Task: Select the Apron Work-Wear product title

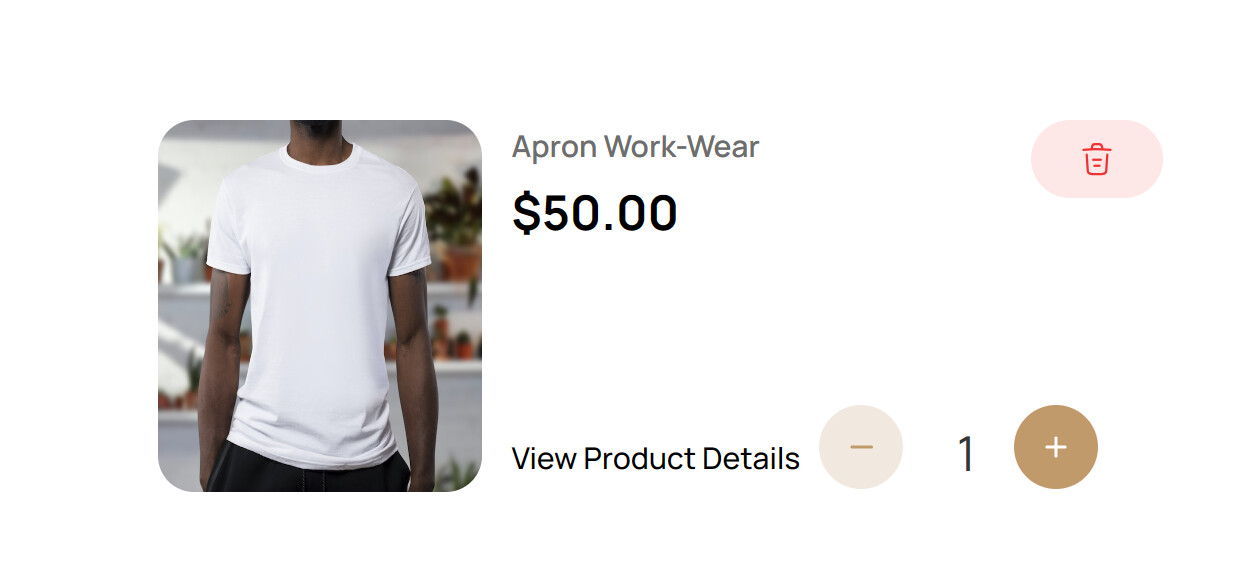Action: click(x=635, y=147)
